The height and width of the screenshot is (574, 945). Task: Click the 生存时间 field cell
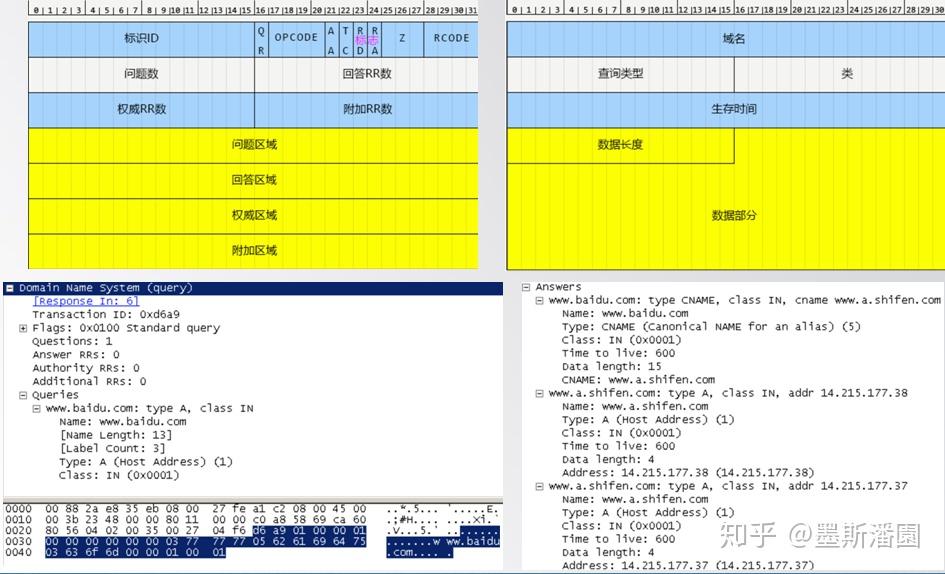(x=726, y=110)
